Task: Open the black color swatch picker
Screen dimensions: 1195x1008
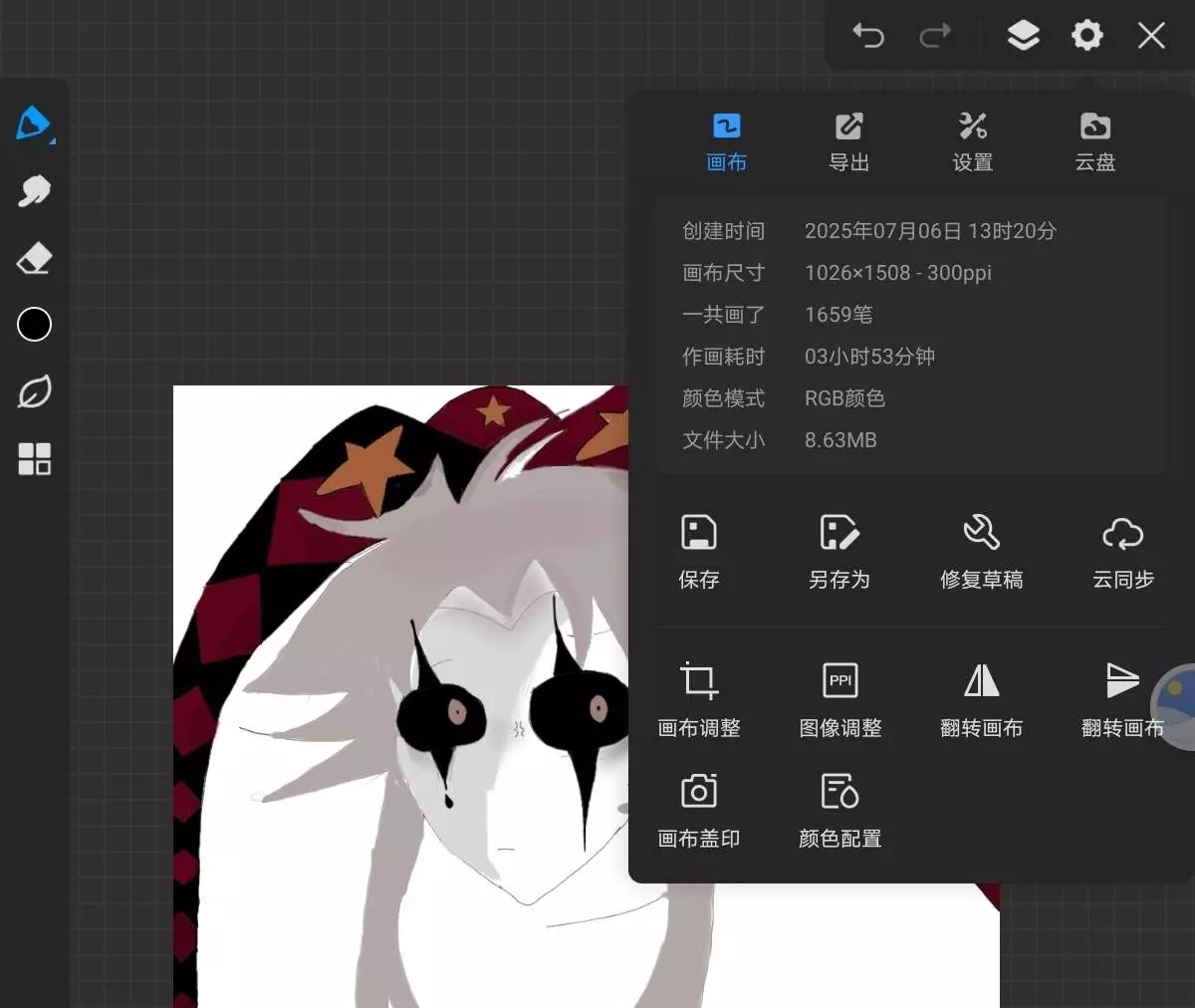Action: [x=34, y=324]
